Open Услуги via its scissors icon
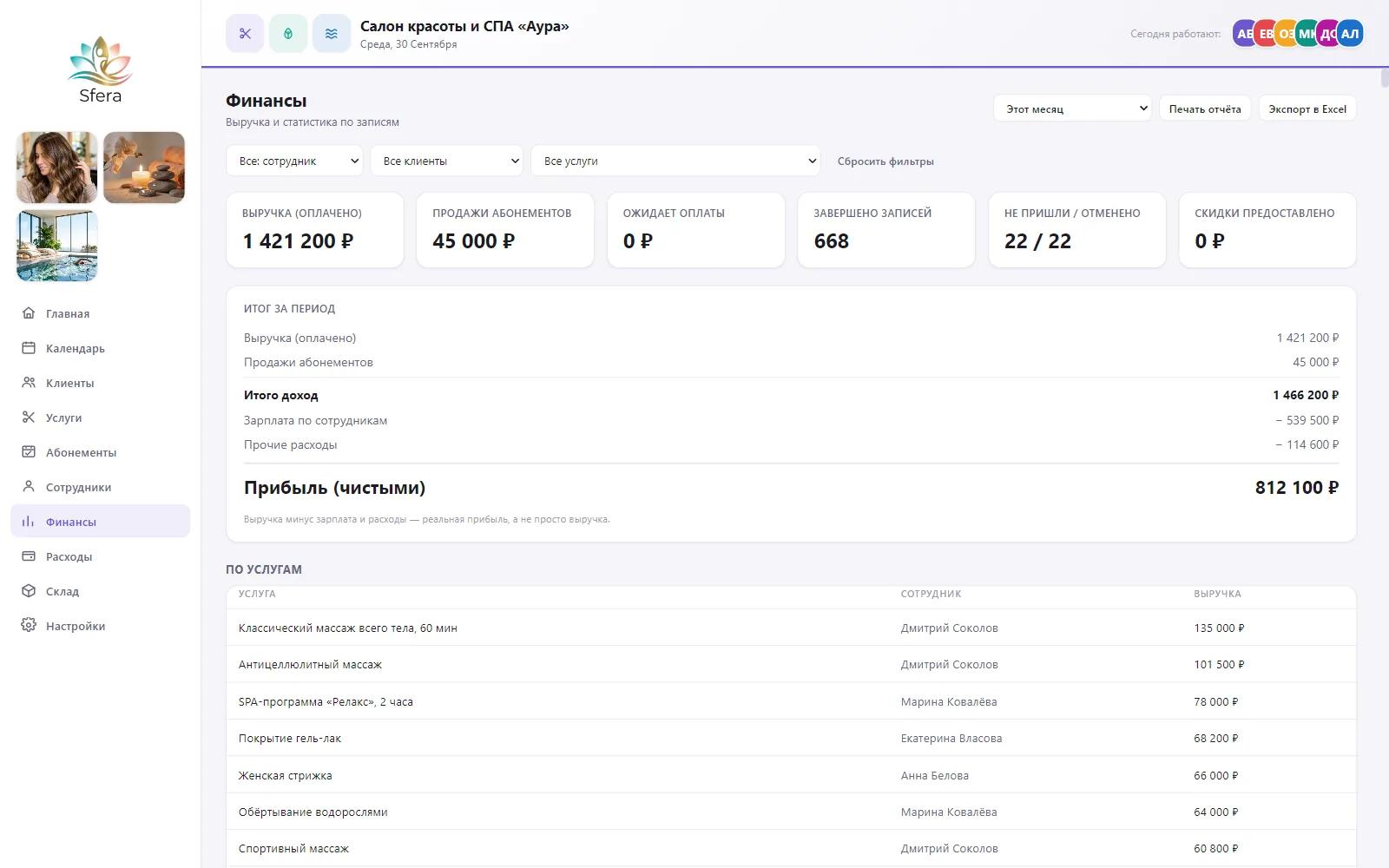 (29, 418)
